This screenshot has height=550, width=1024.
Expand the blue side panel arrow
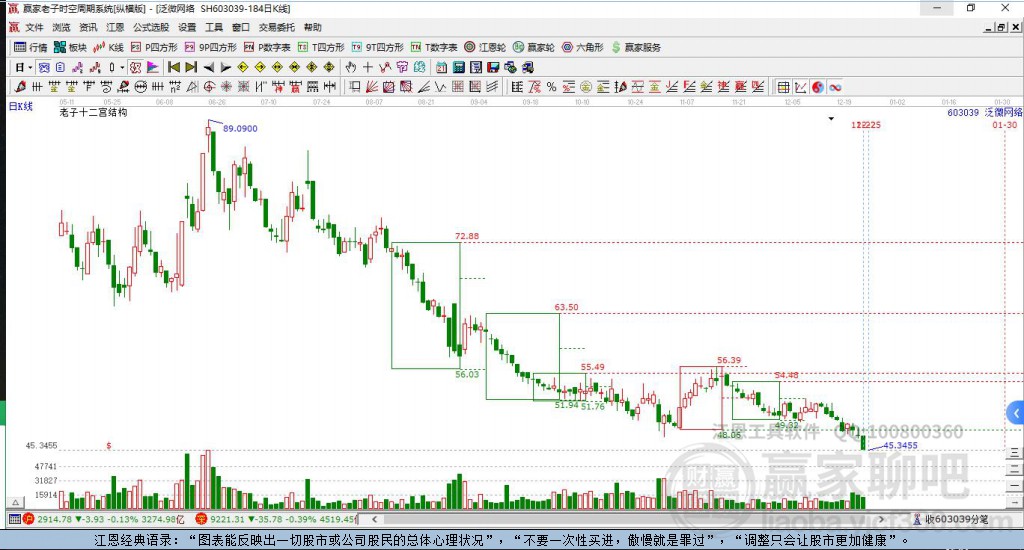1016,413
